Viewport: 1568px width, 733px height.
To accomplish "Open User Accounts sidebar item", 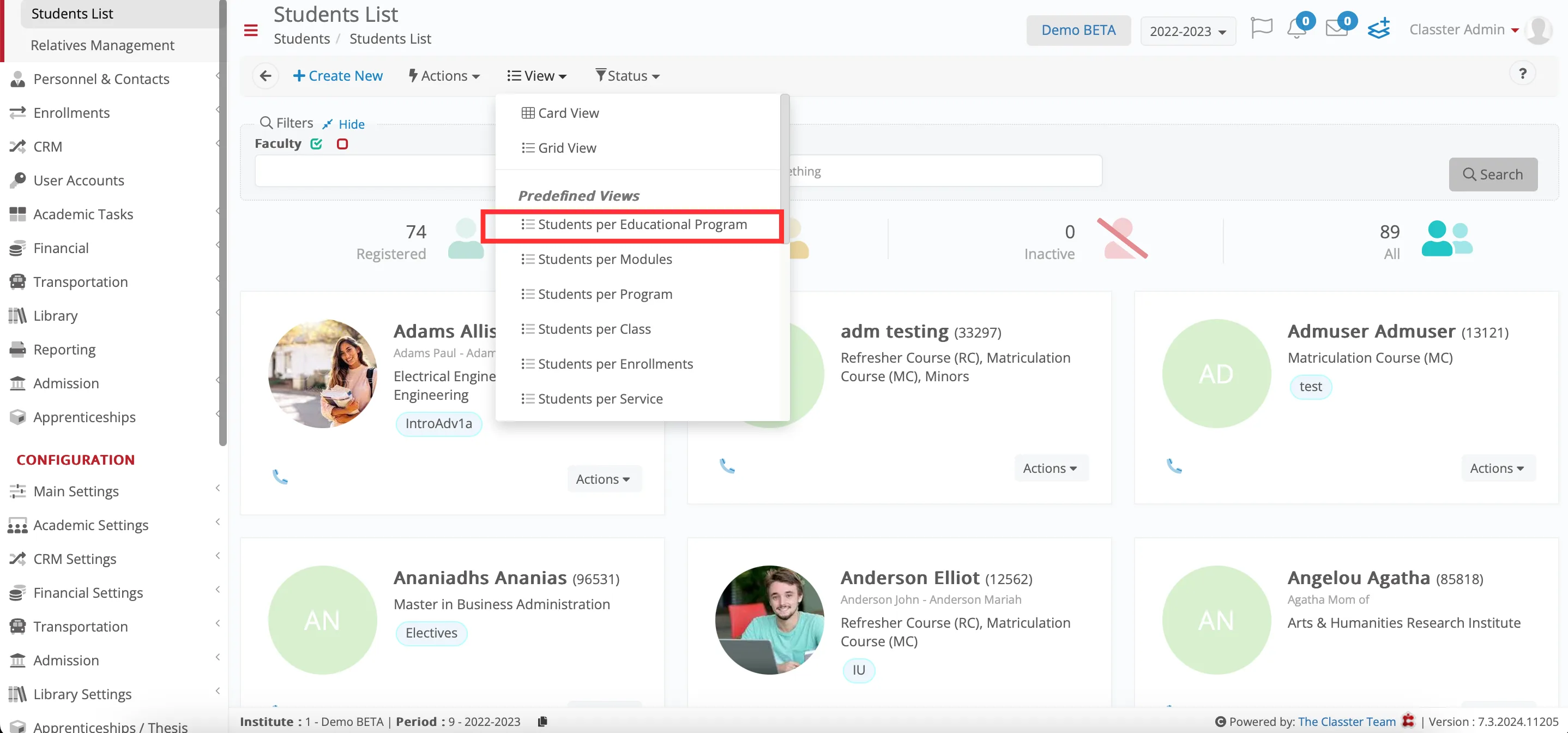I will 114,180.
